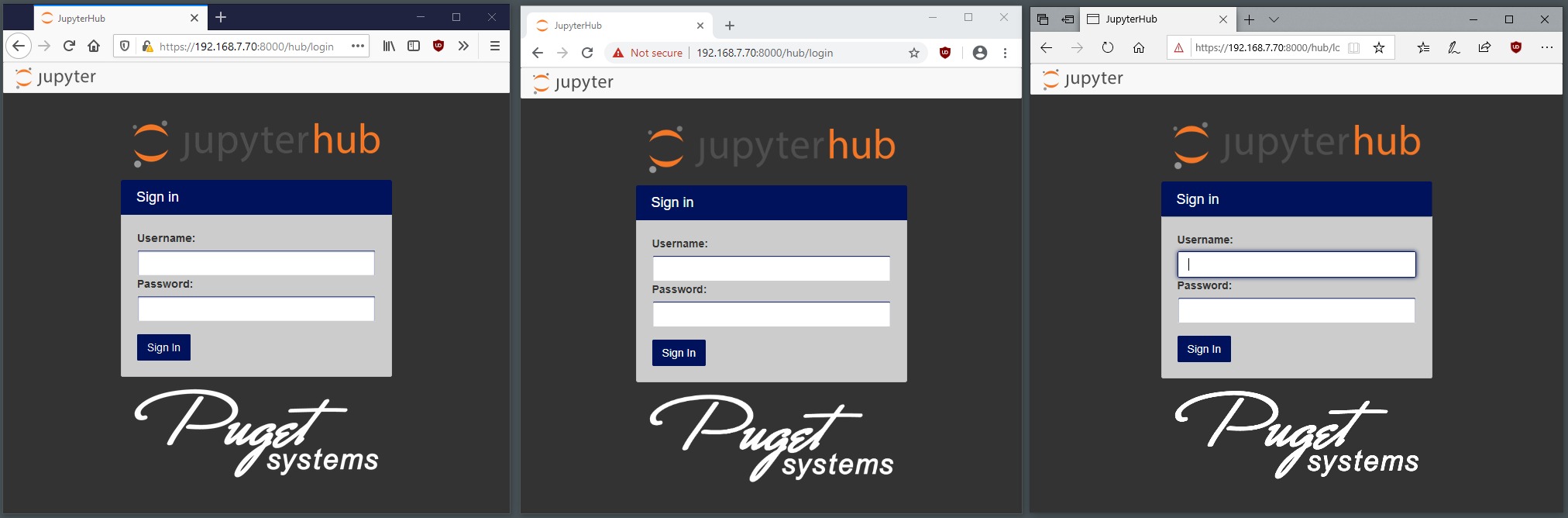Select the JupyterHub tab in Chrome
This screenshot has height=518, width=1568.
pos(612,26)
